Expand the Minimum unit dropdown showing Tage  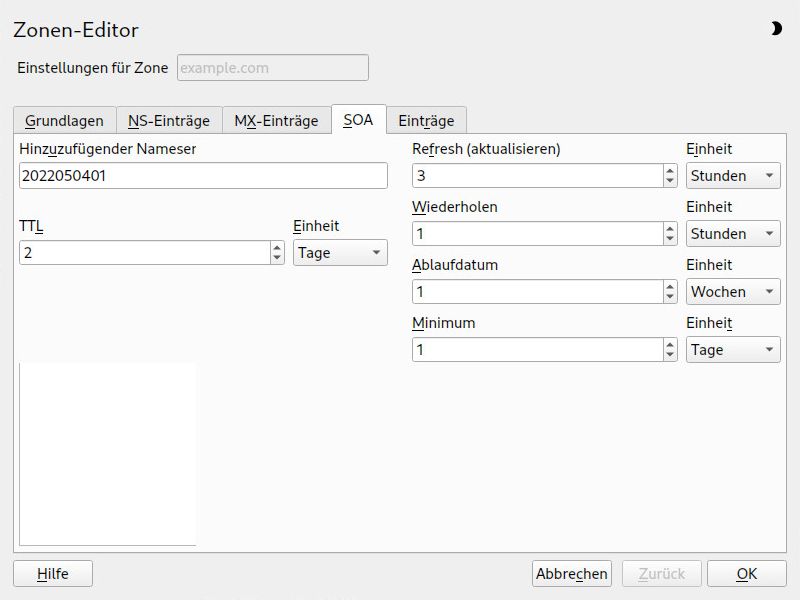click(733, 350)
